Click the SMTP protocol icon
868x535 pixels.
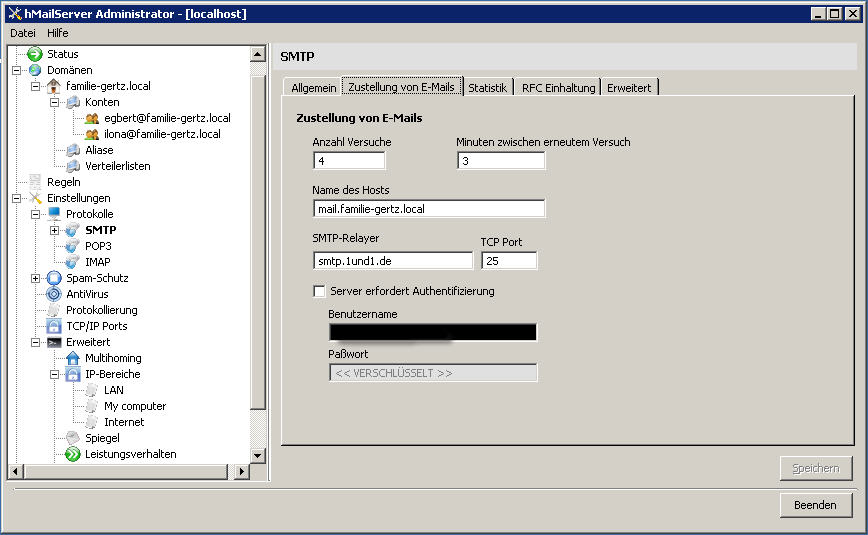[73, 230]
